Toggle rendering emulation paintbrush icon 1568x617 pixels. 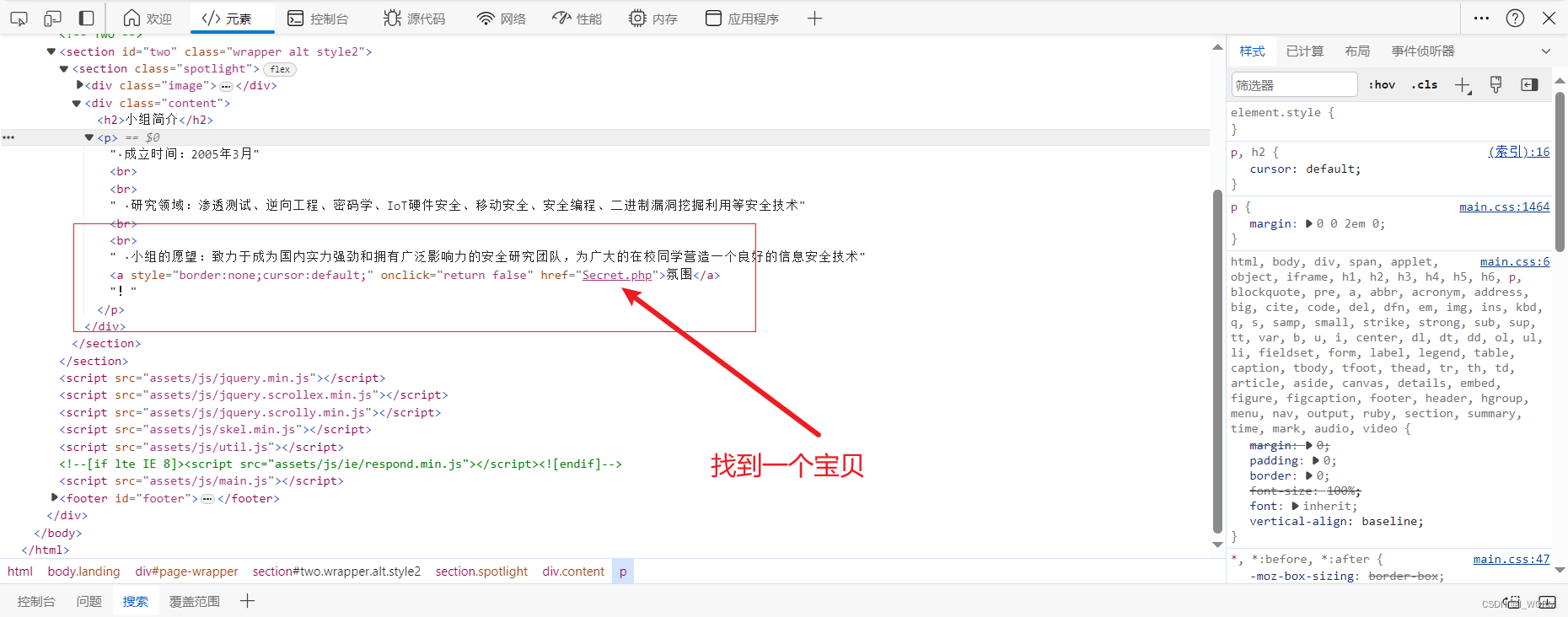[1496, 84]
